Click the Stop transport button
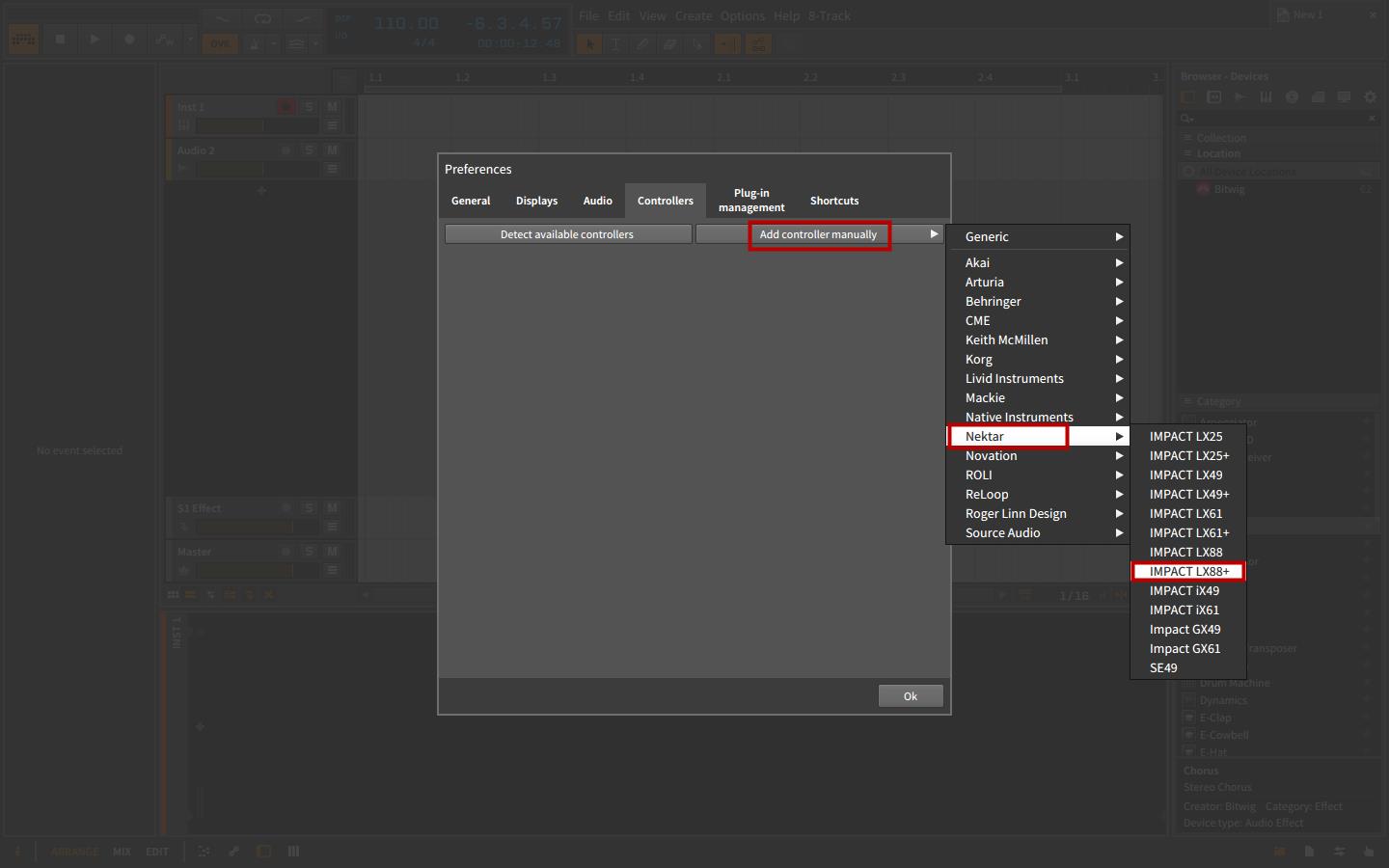 pyautogui.click(x=60, y=40)
